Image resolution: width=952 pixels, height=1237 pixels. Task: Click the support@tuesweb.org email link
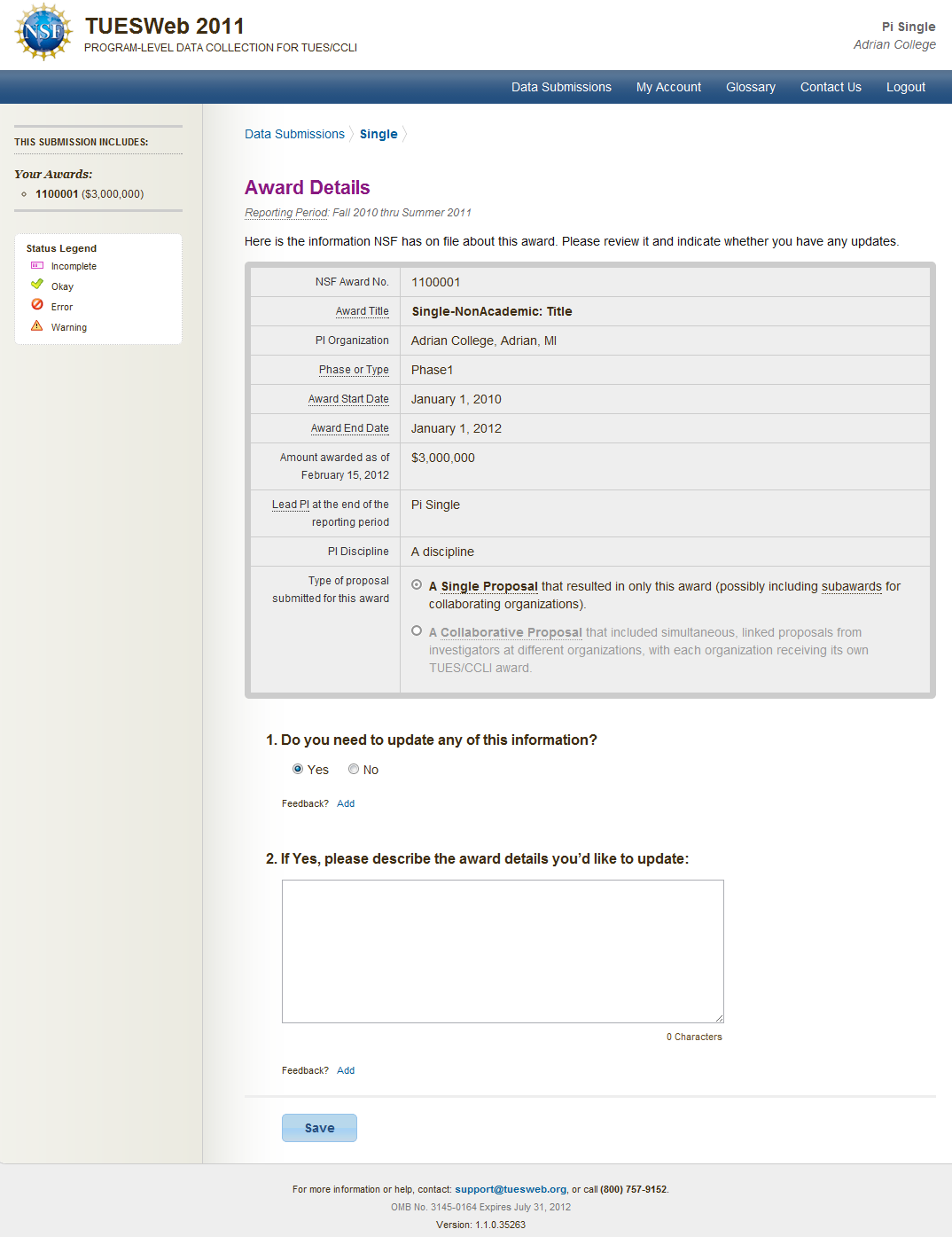[511, 1189]
